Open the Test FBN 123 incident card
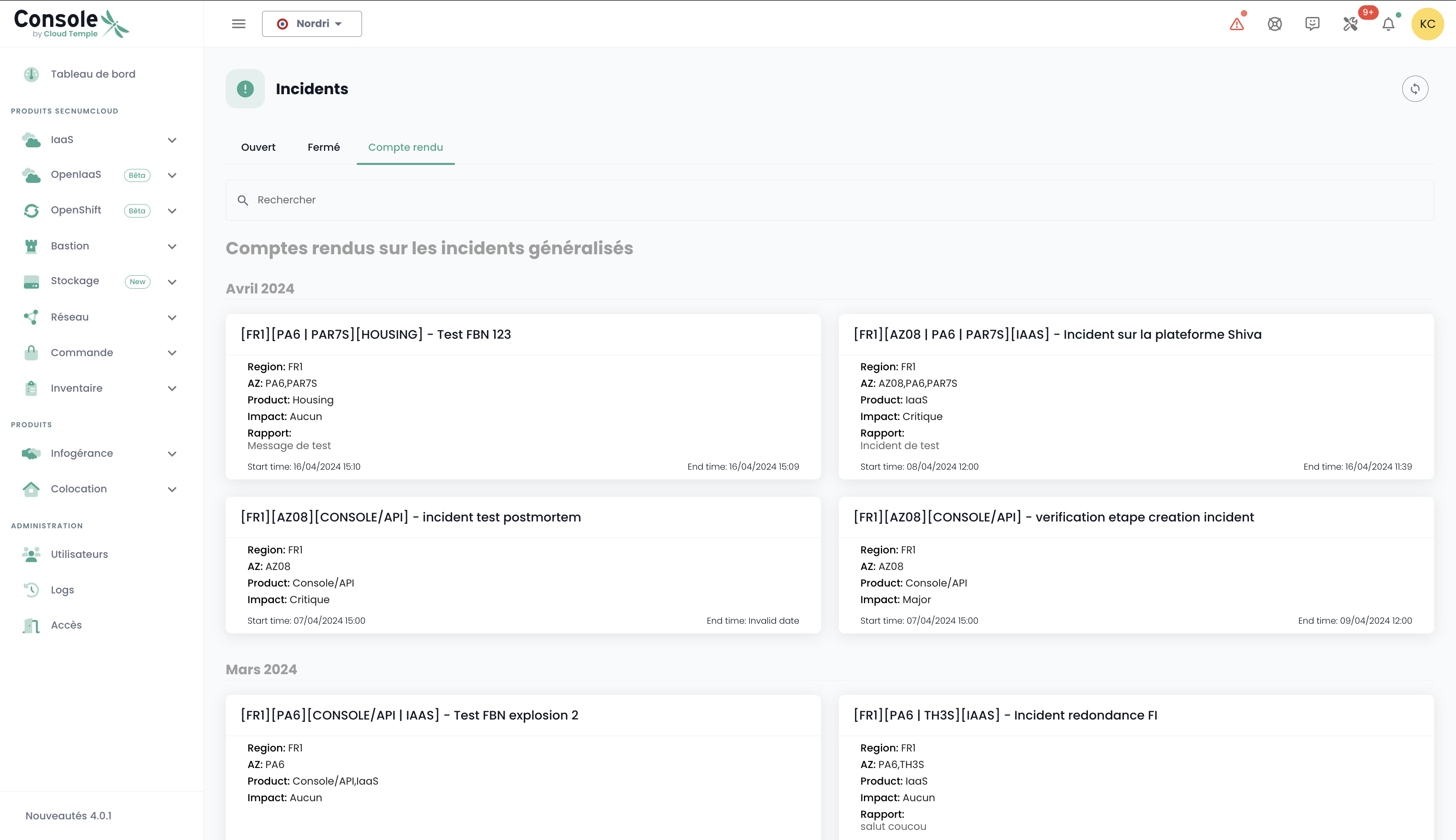The image size is (1456, 840). click(376, 335)
